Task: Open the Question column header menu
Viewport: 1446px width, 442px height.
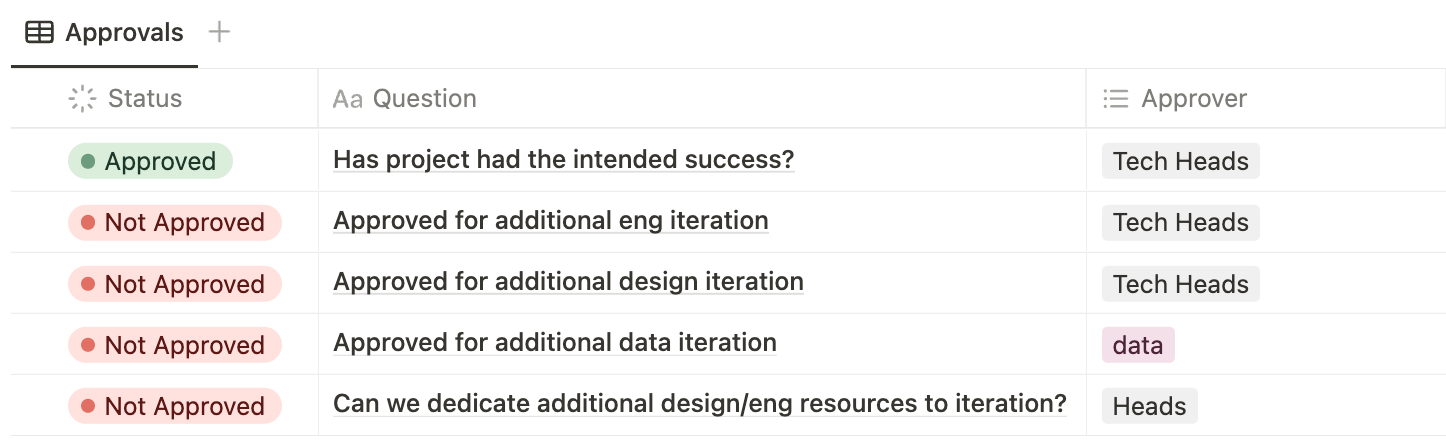Action: point(424,99)
